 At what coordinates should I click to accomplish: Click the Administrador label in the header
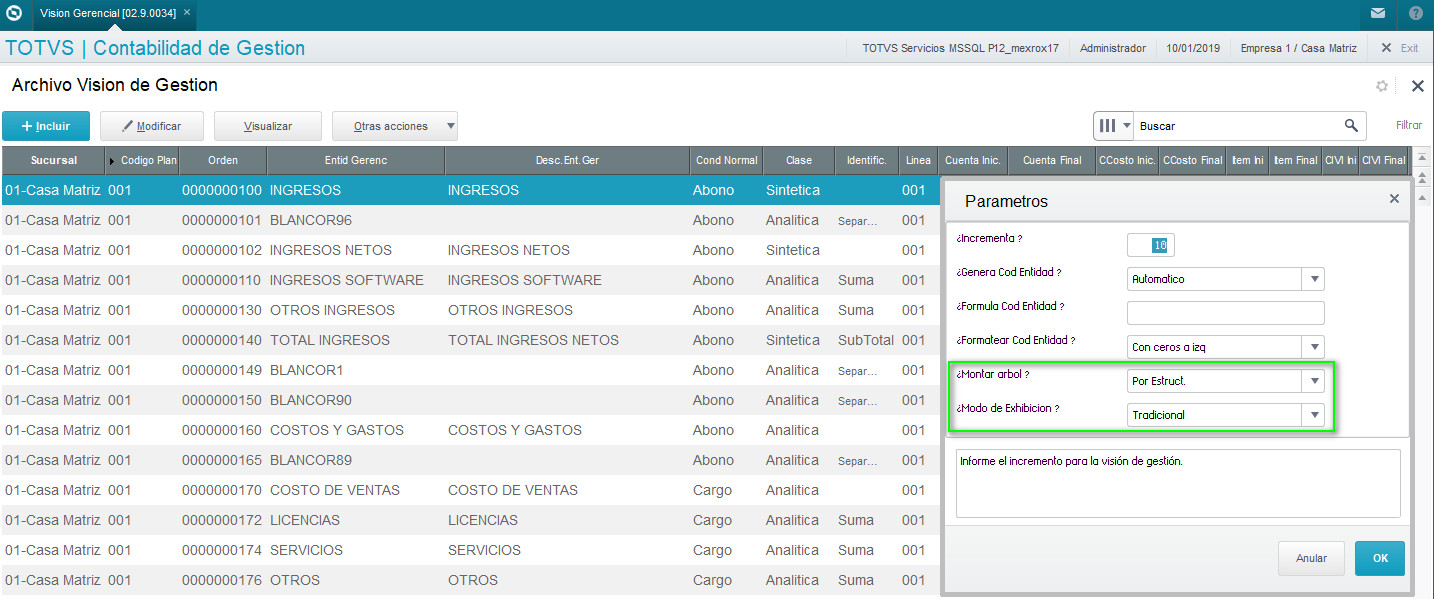click(1113, 48)
